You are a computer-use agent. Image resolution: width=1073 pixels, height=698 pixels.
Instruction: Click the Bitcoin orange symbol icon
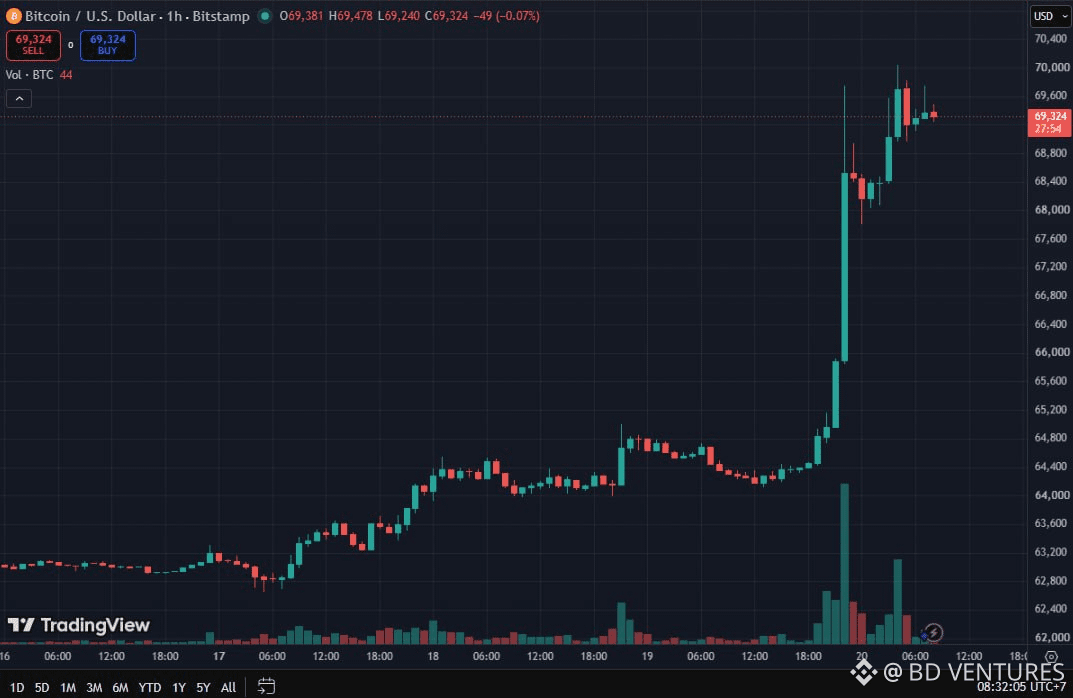14,16
